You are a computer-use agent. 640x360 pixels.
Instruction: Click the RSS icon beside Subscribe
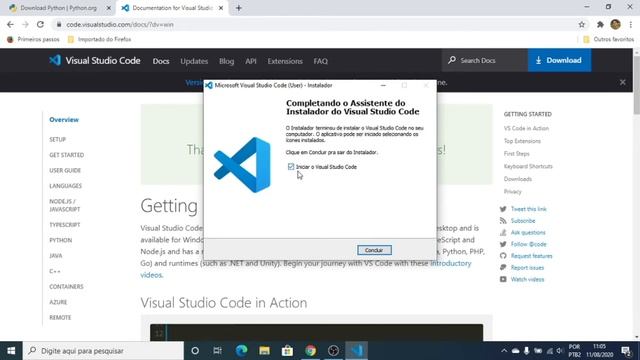503,221
